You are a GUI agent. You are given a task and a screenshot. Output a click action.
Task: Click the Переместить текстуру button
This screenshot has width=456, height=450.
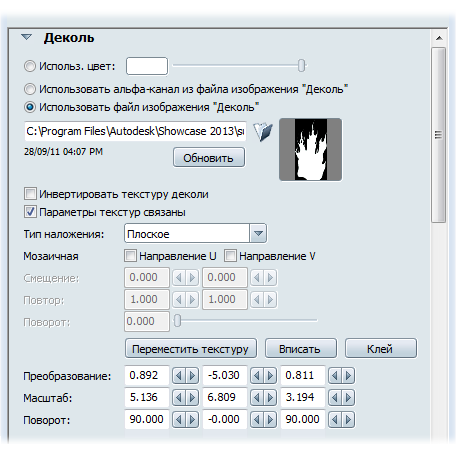pos(191,349)
